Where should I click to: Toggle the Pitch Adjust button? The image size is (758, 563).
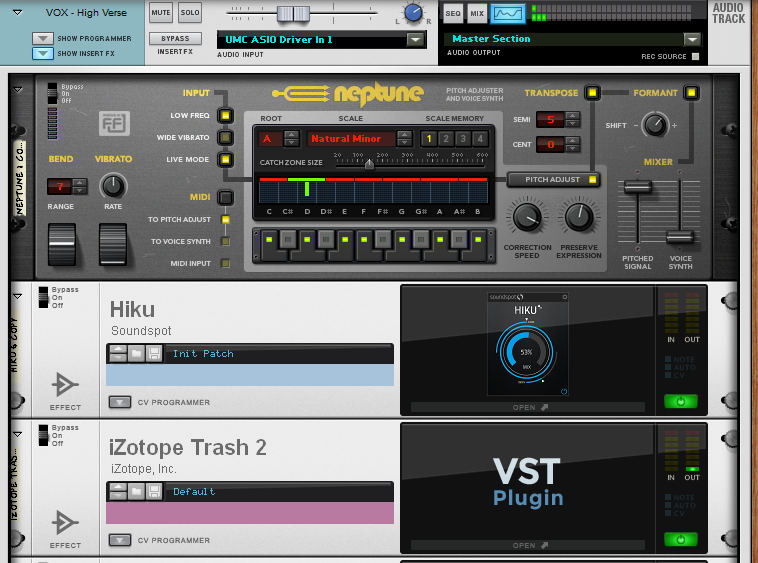click(553, 179)
